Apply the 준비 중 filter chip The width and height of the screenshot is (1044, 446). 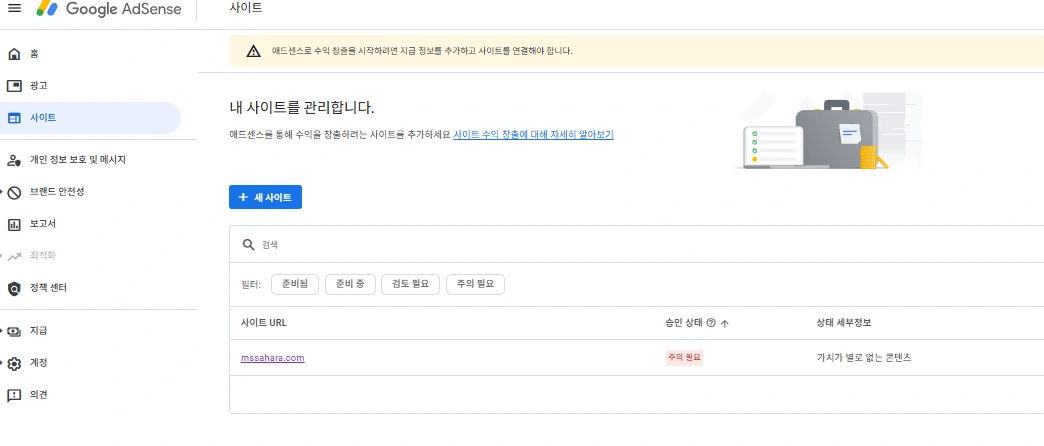(350, 284)
